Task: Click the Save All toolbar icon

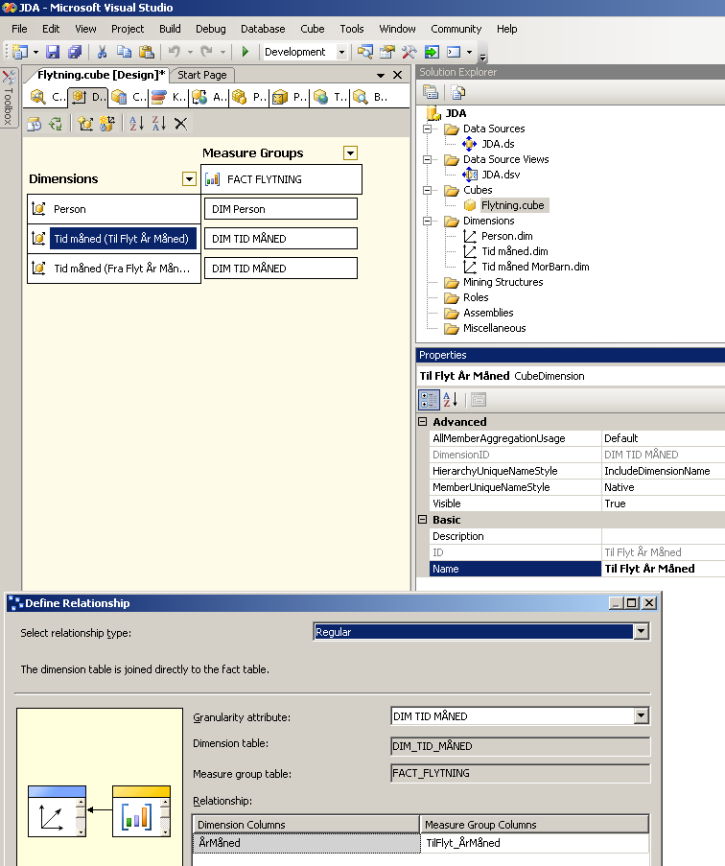Action: pyautogui.click(x=75, y=52)
